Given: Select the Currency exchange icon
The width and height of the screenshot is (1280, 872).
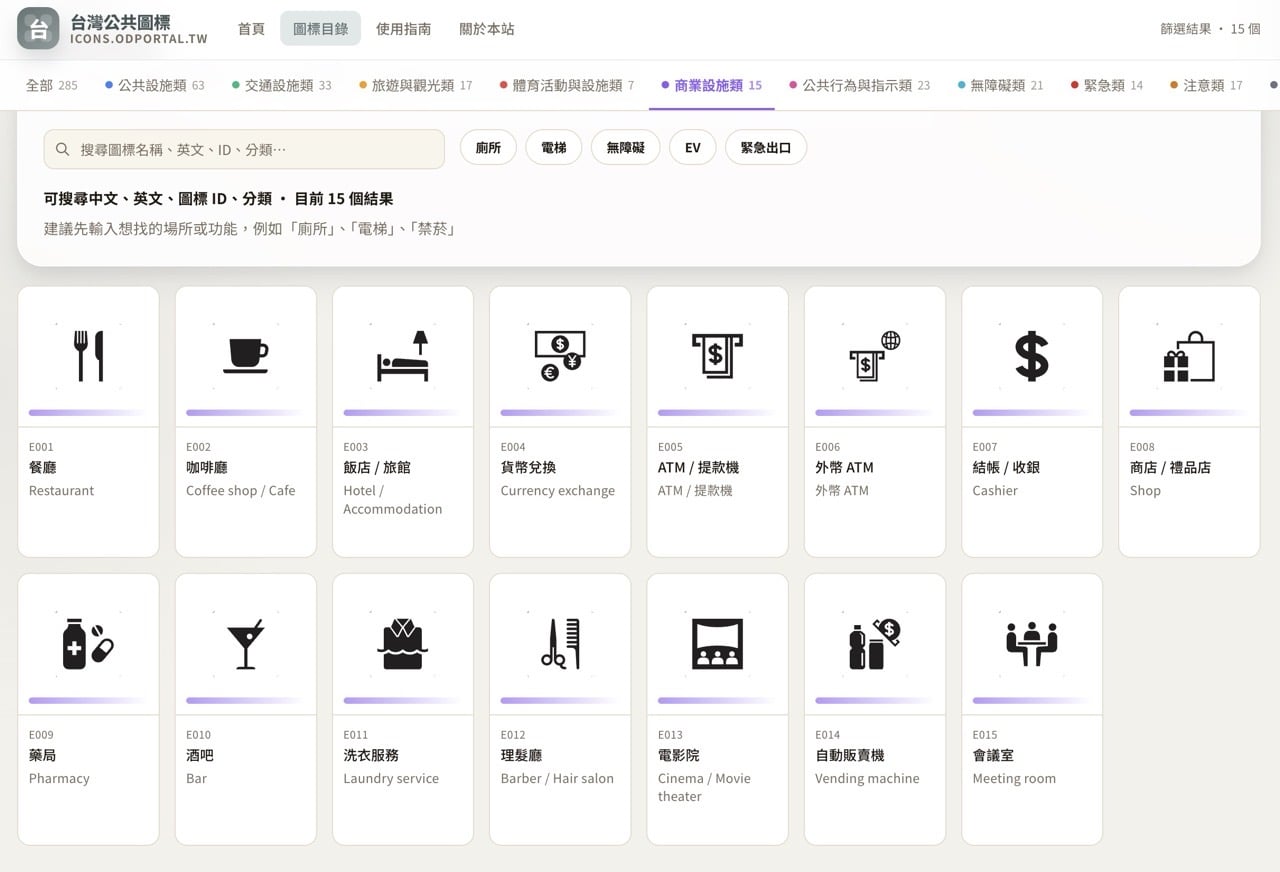Looking at the screenshot, I should click(x=559, y=355).
